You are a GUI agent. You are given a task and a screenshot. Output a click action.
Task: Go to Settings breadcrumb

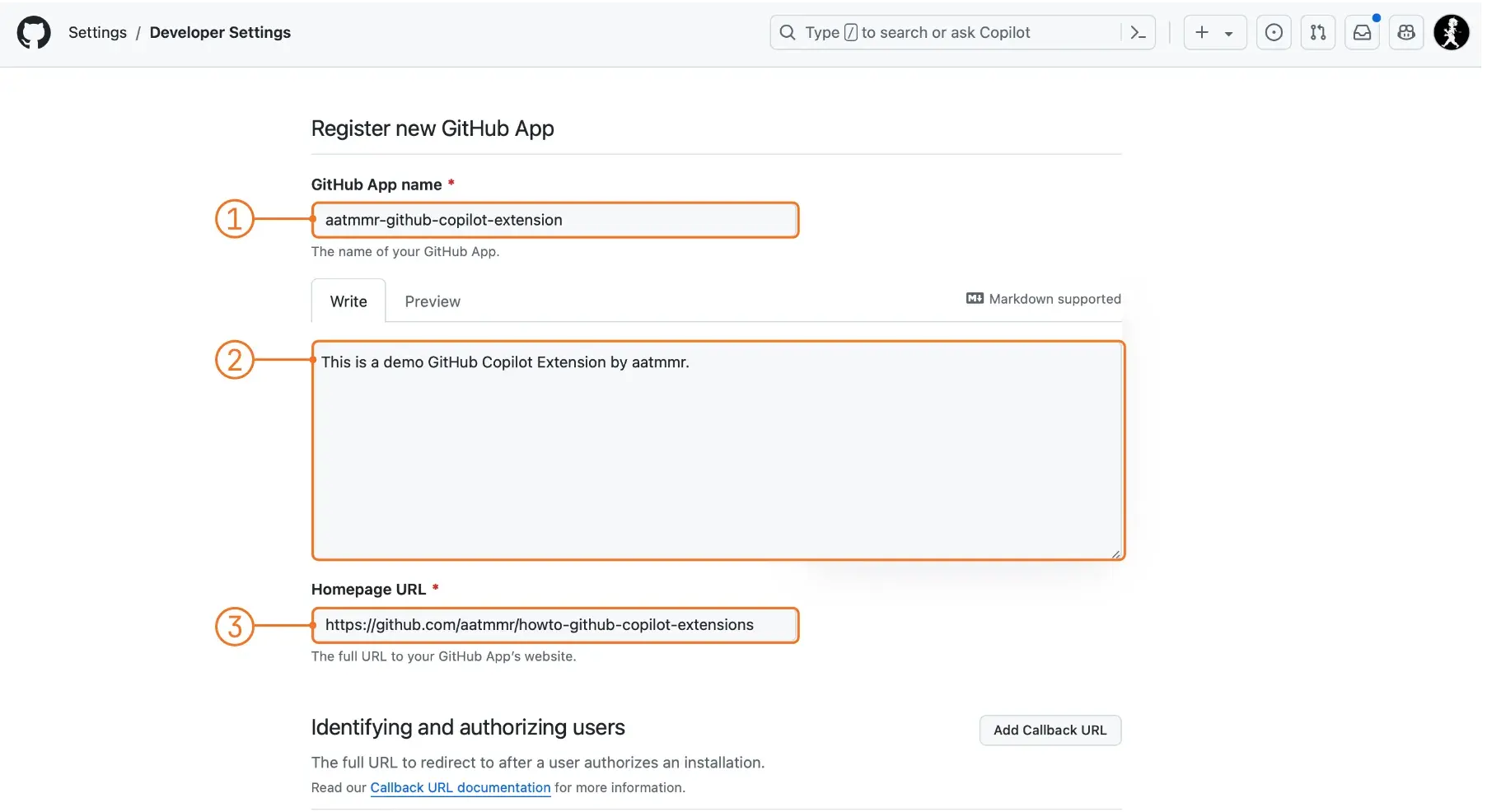(x=97, y=32)
